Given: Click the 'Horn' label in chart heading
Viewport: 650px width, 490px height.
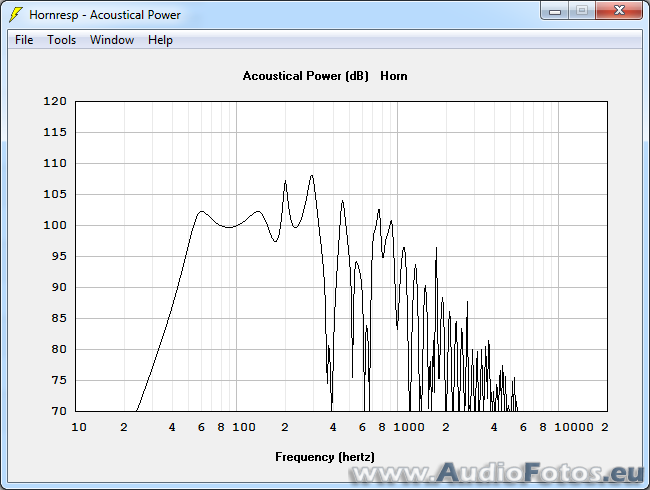Looking at the screenshot, I should click(394, 76).
